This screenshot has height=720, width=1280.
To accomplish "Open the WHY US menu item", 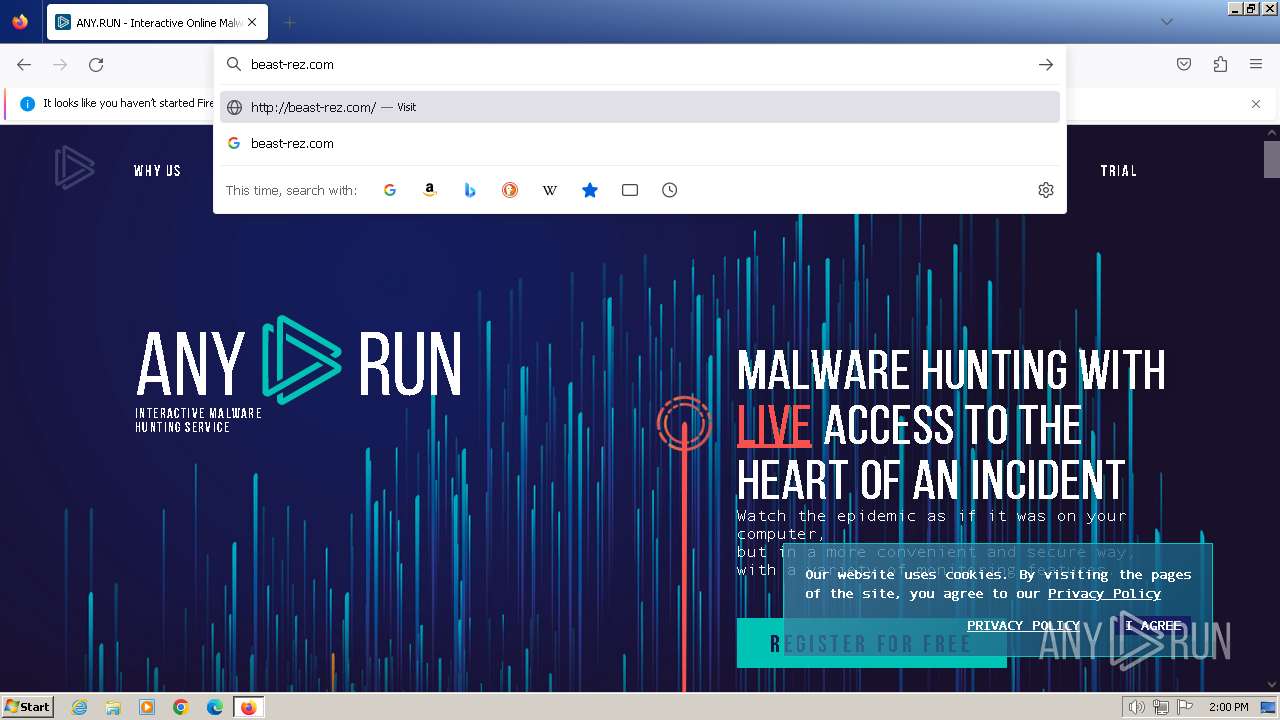I will [x=157, y=171].
